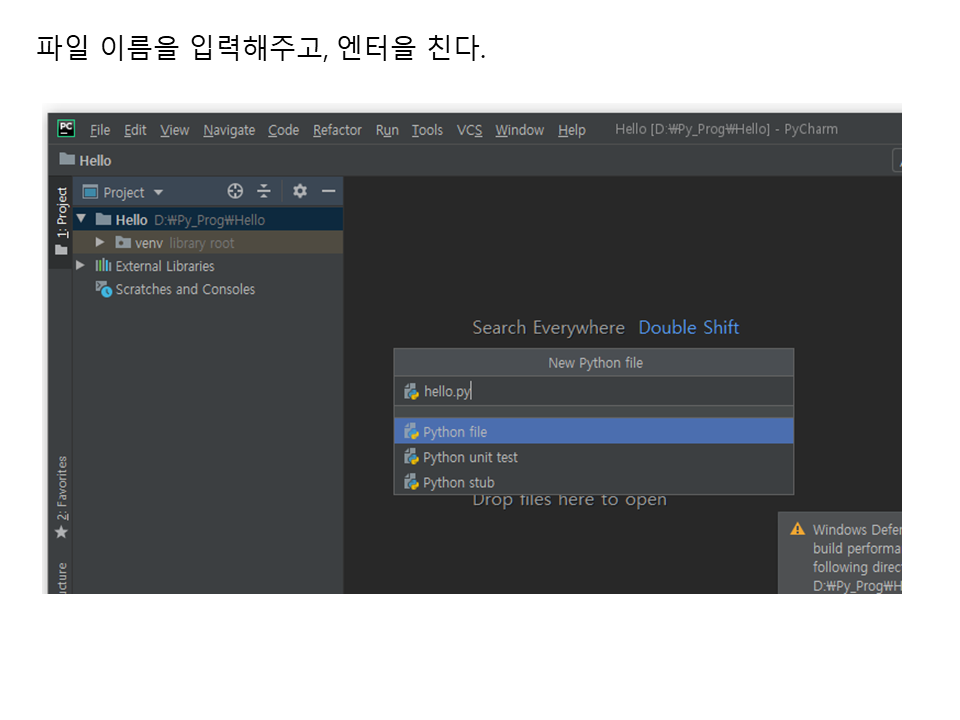This screenshot has height=720, width=960.
Task: Open the Refactor menu
Action: tap(337, 130)
